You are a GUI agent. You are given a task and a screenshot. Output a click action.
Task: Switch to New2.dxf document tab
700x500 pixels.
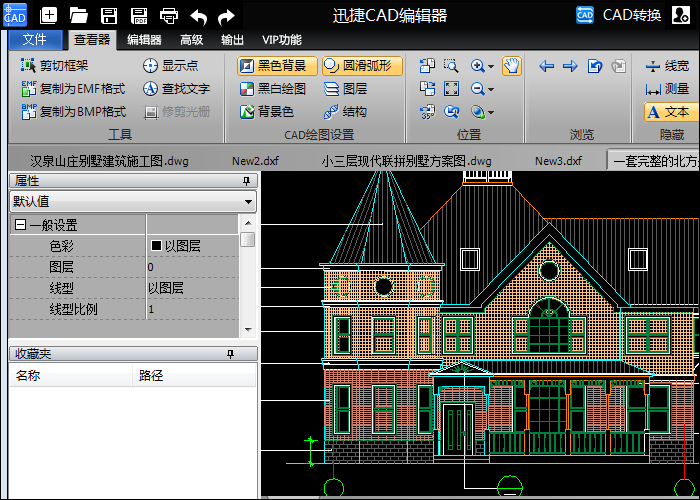(255, 161)
